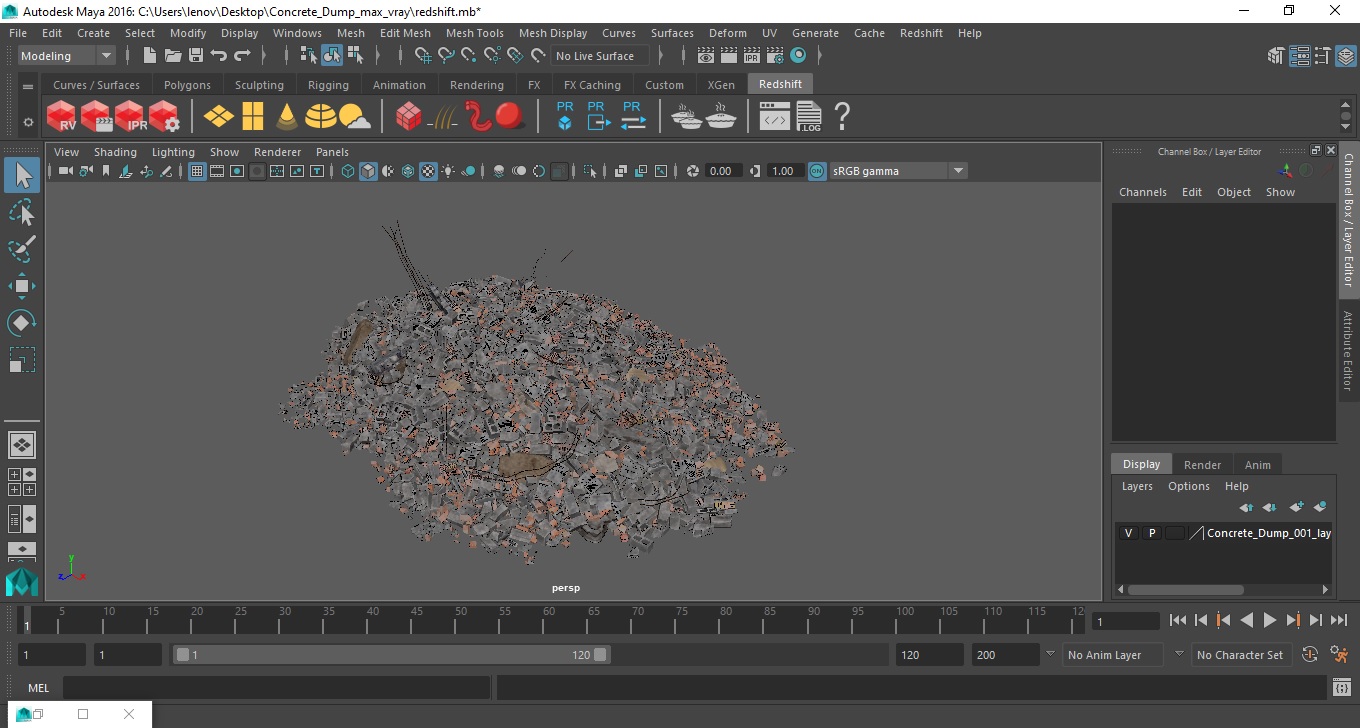Image resolution: width=1360 pixels, height=728 pixels.
Task: Step to next key button
Action: [x=1293, y=621]
